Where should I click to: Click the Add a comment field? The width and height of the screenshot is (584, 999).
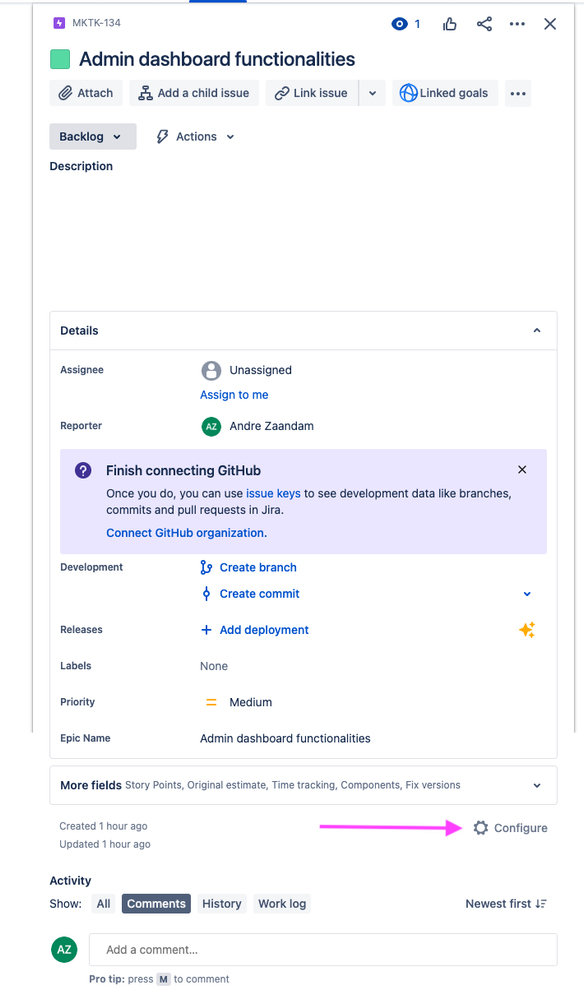(322, 949)
